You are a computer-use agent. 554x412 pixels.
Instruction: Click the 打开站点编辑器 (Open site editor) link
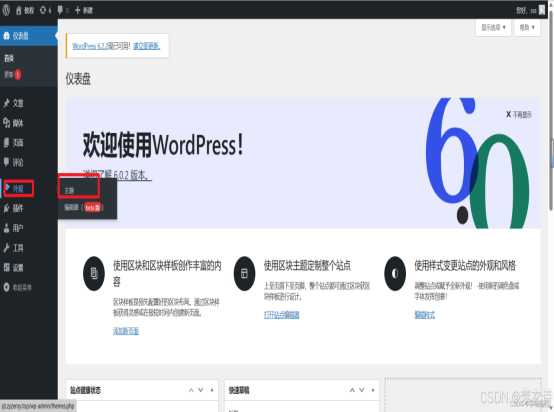tap(282, 315)
